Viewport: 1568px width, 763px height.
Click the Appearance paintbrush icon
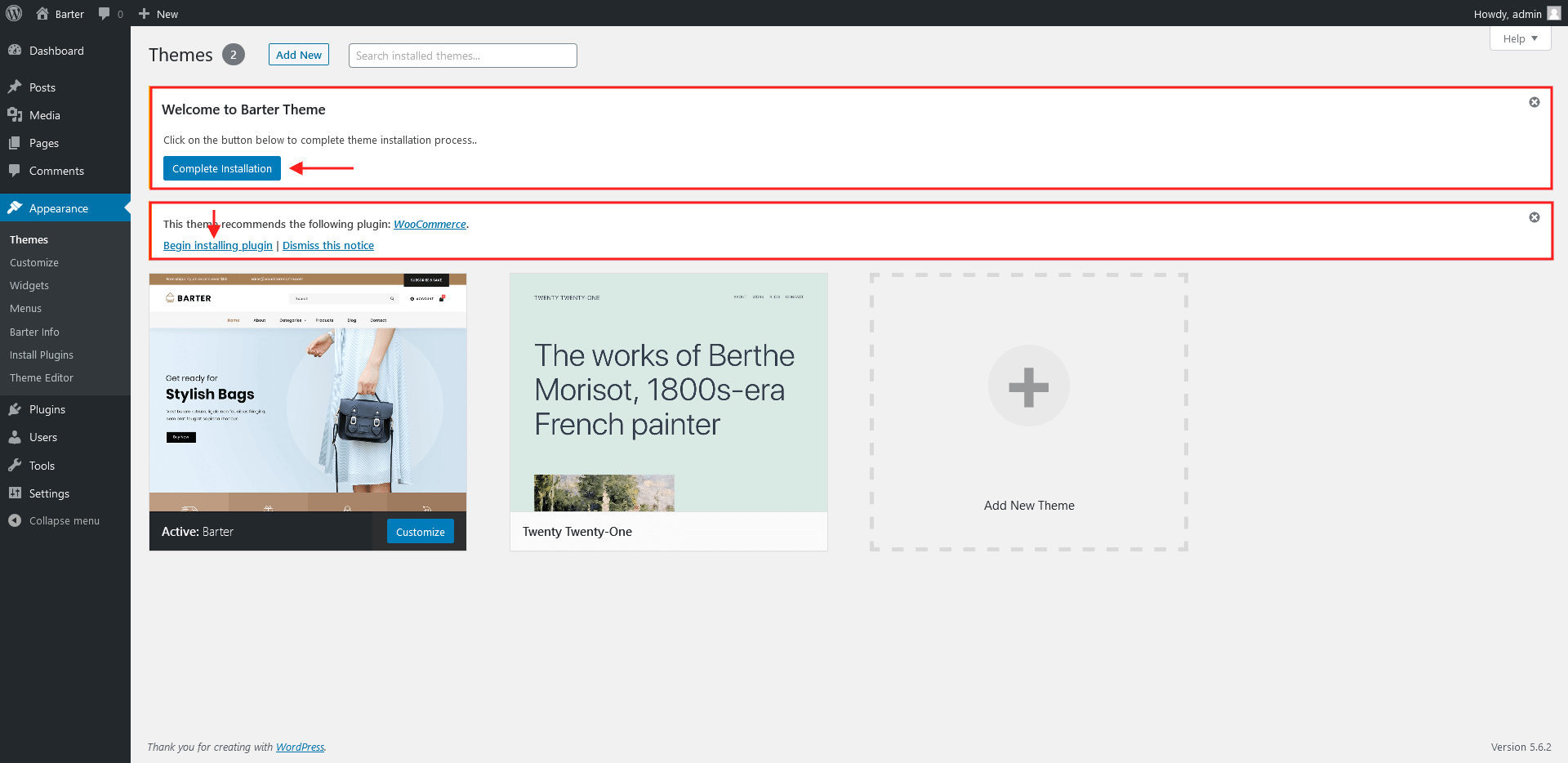(x=15, y=207)
